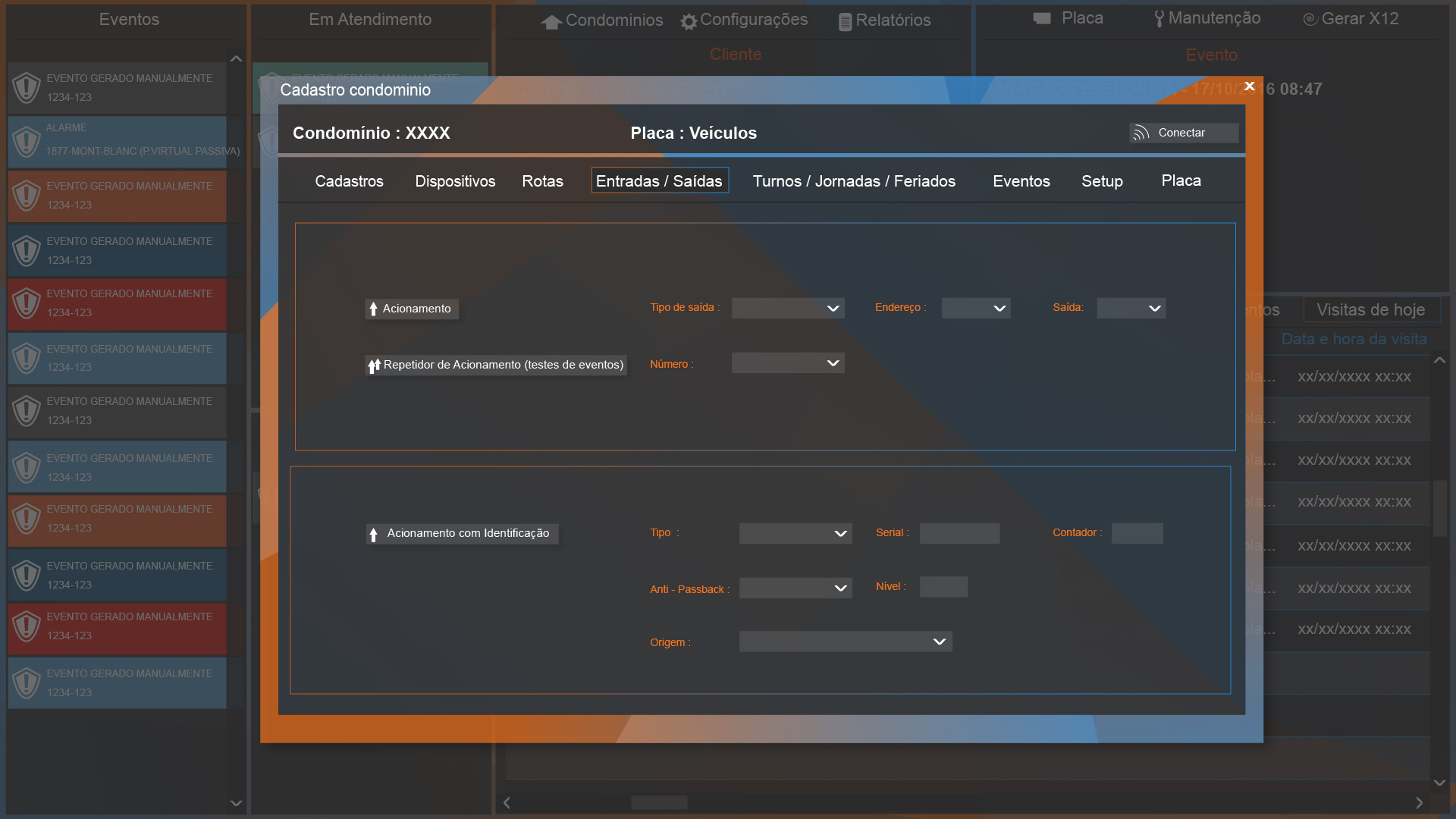Click the Configurações gear icon
This screenshot has width=1456, height=819.
tap(689, 22)
